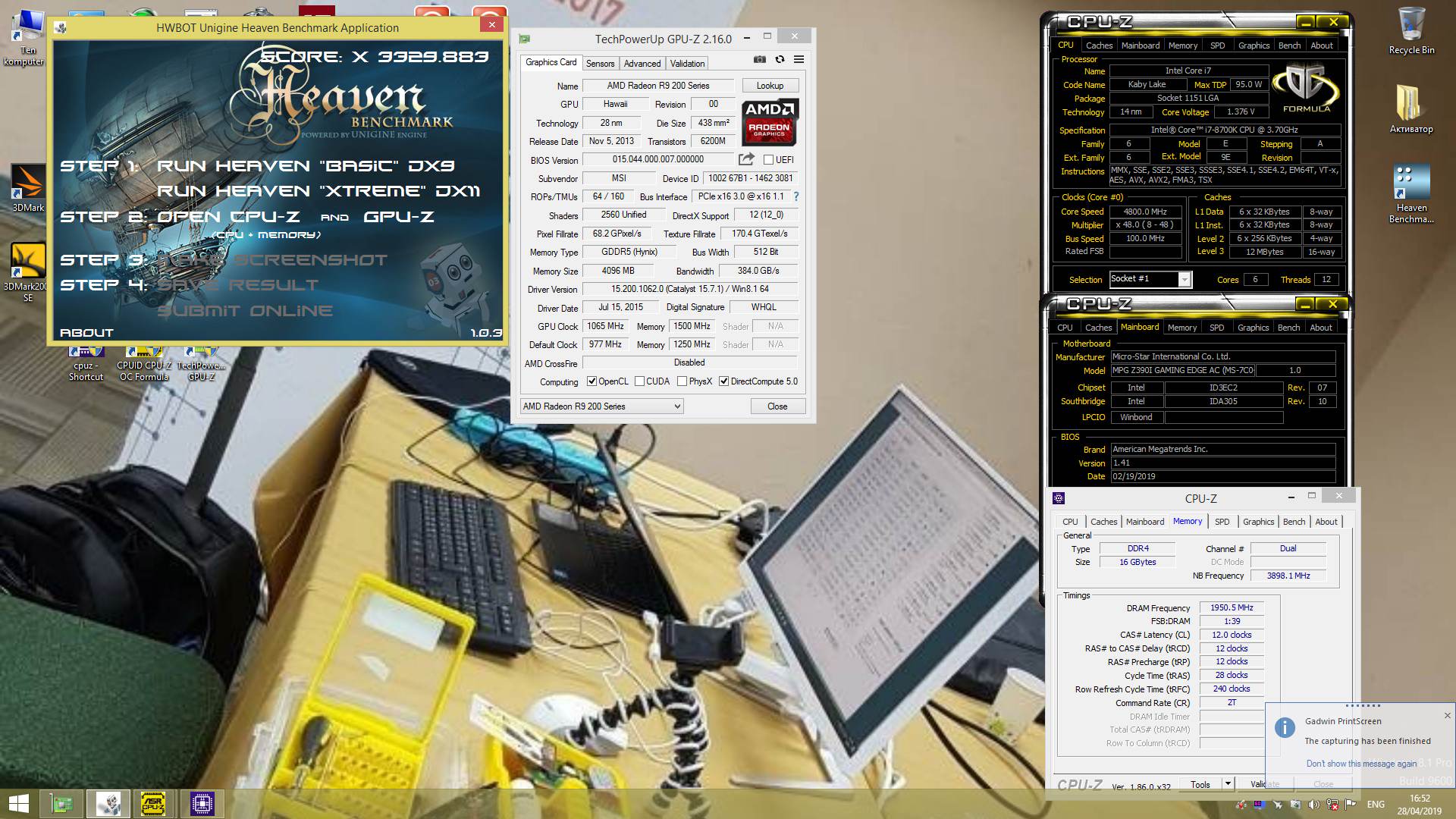Toggle the OpenCL checkbox
Screen dimensions: 1456x819
591,381
